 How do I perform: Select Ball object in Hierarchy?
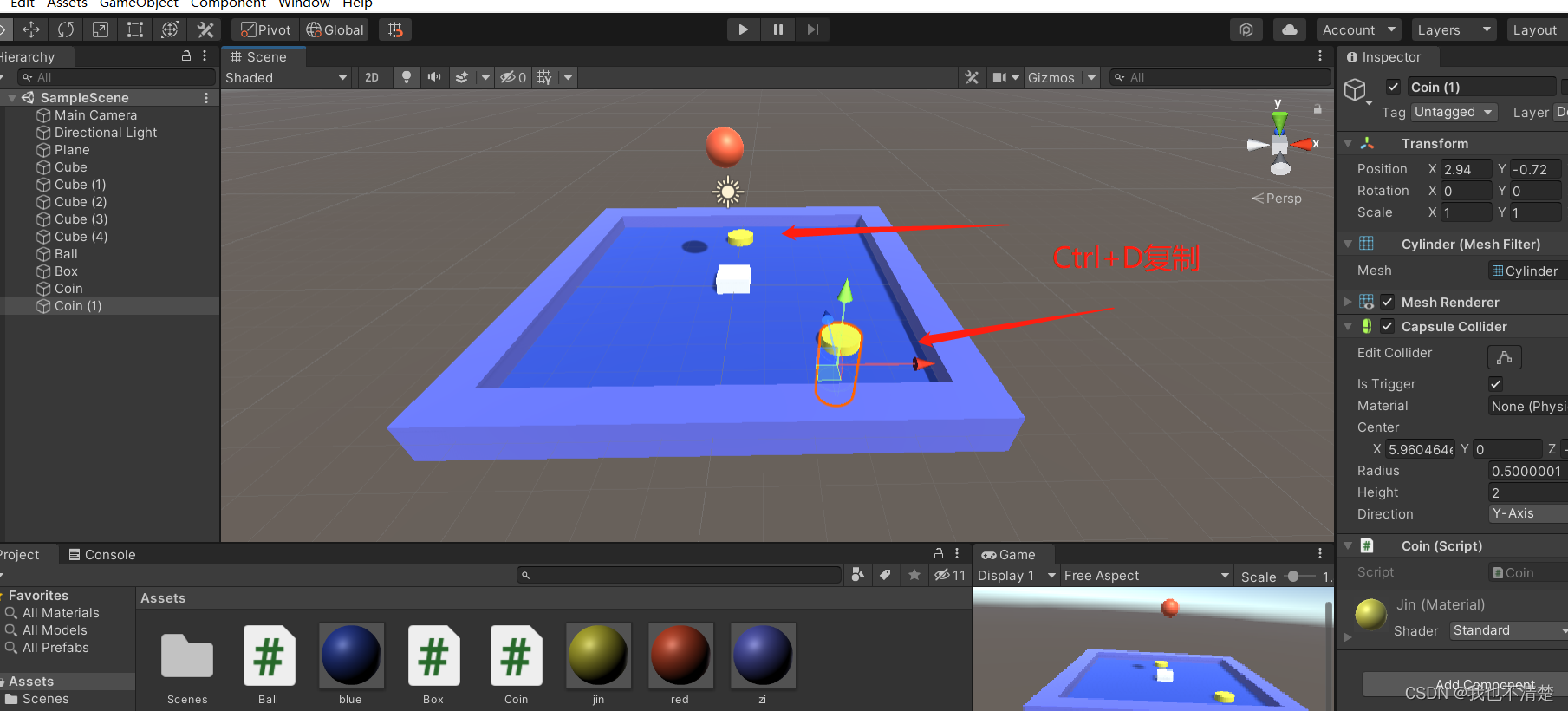[x=66, y=254]
